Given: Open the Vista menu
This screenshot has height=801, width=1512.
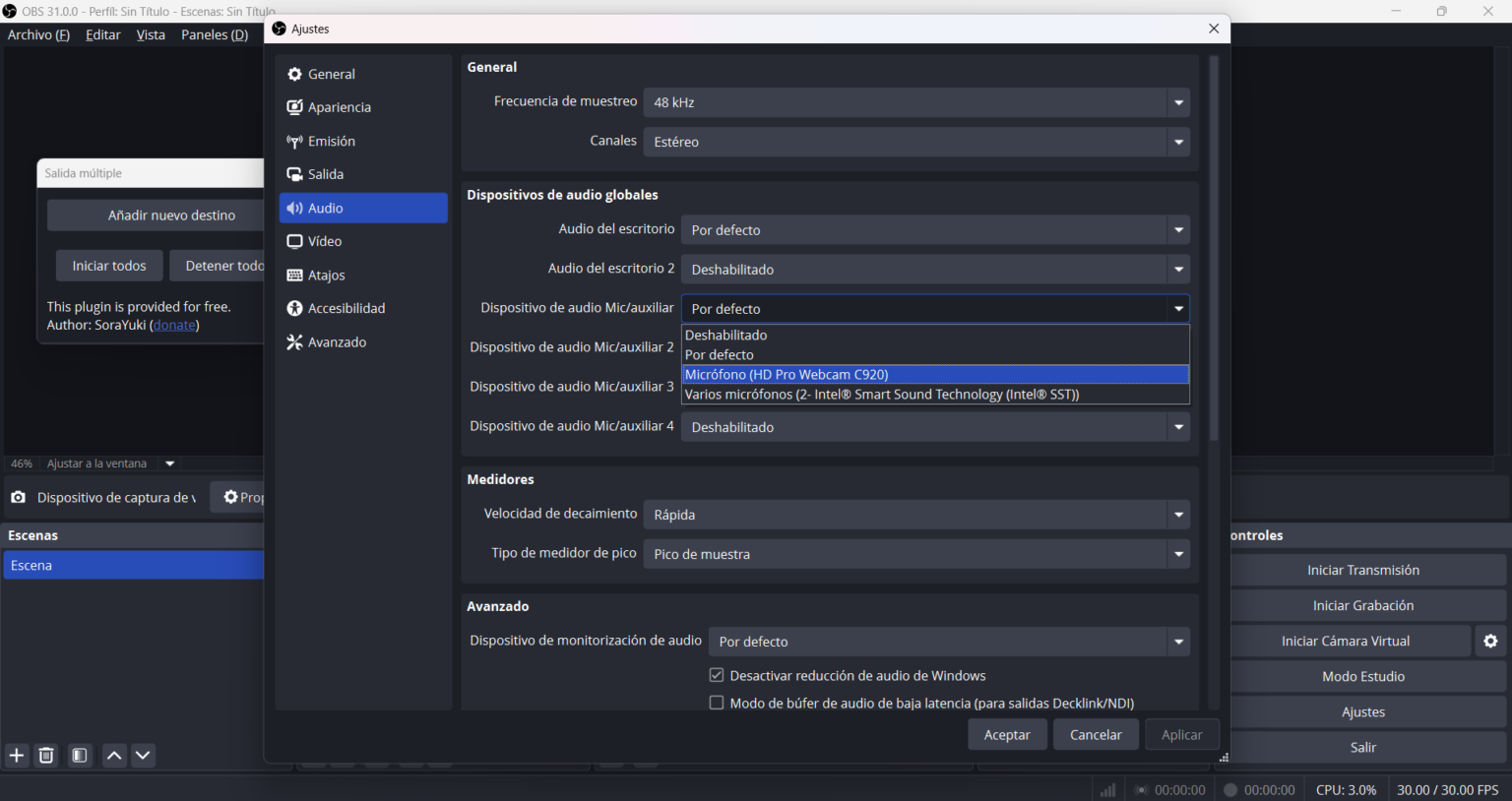Looking at the screenshot, I should click(151, 34).
